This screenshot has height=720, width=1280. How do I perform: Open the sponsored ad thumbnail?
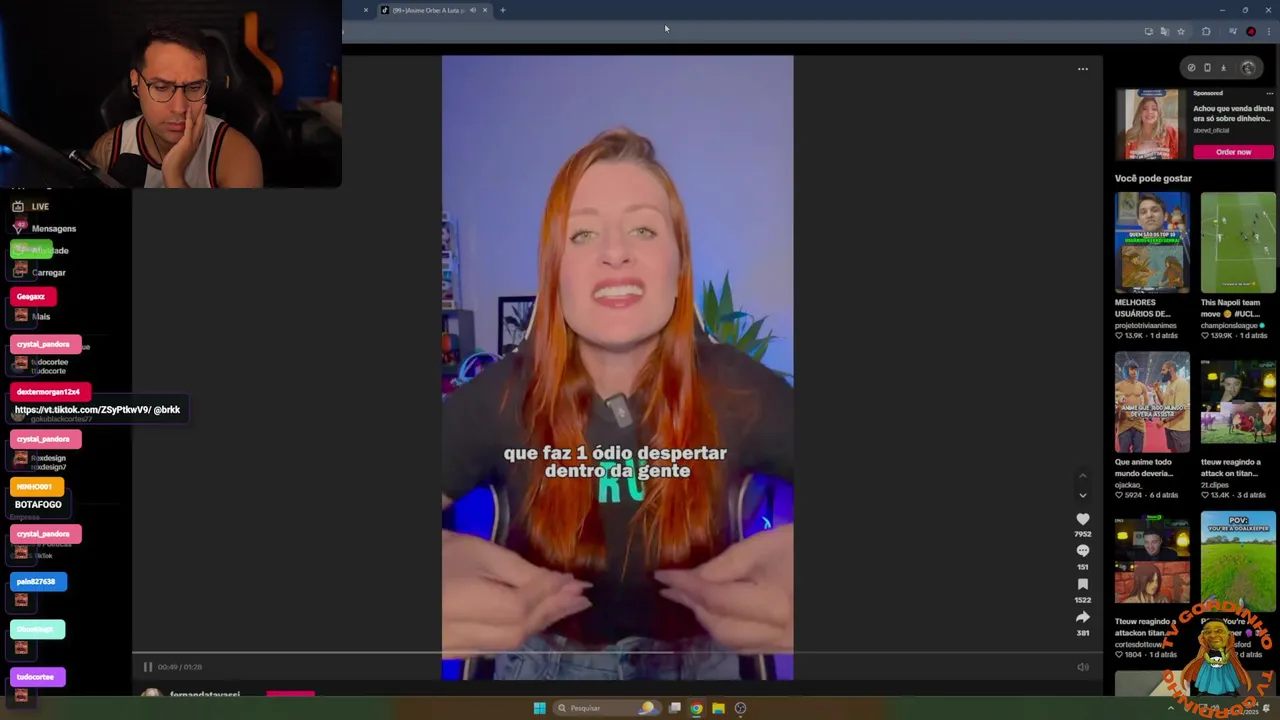(1151, 124)
